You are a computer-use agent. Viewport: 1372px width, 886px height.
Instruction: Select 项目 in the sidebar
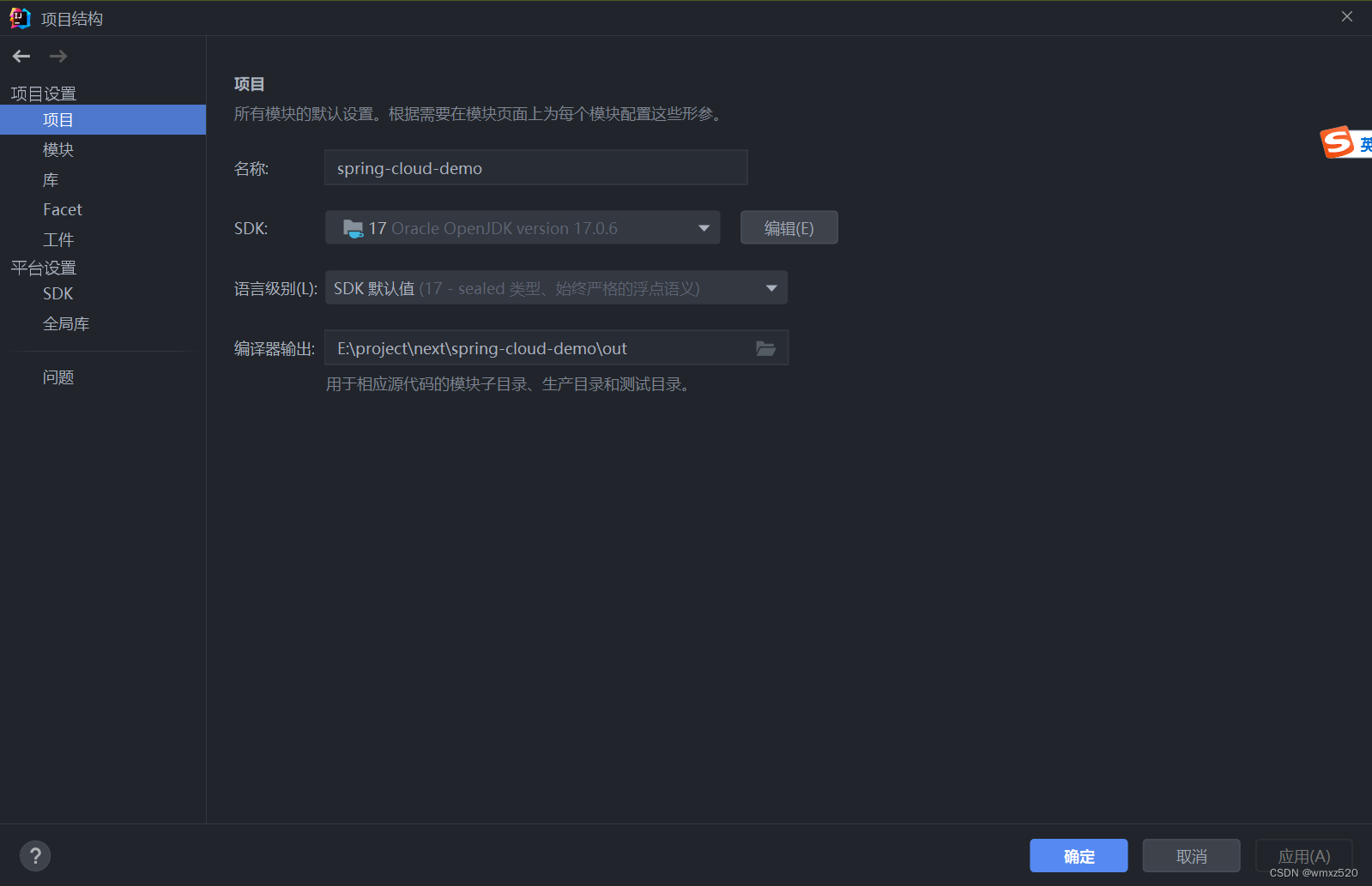pyautogui.click(x=103, y=120)
